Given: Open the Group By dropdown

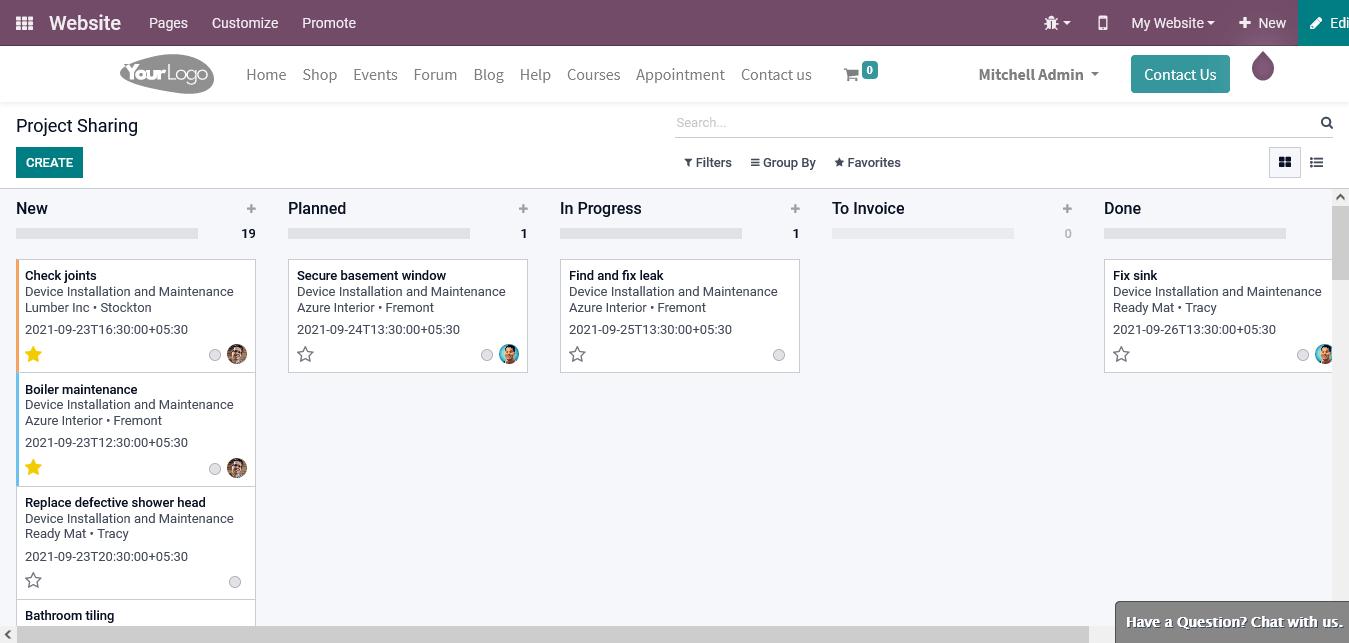Looking at the screenshot, I should click(x=783, y=162).
